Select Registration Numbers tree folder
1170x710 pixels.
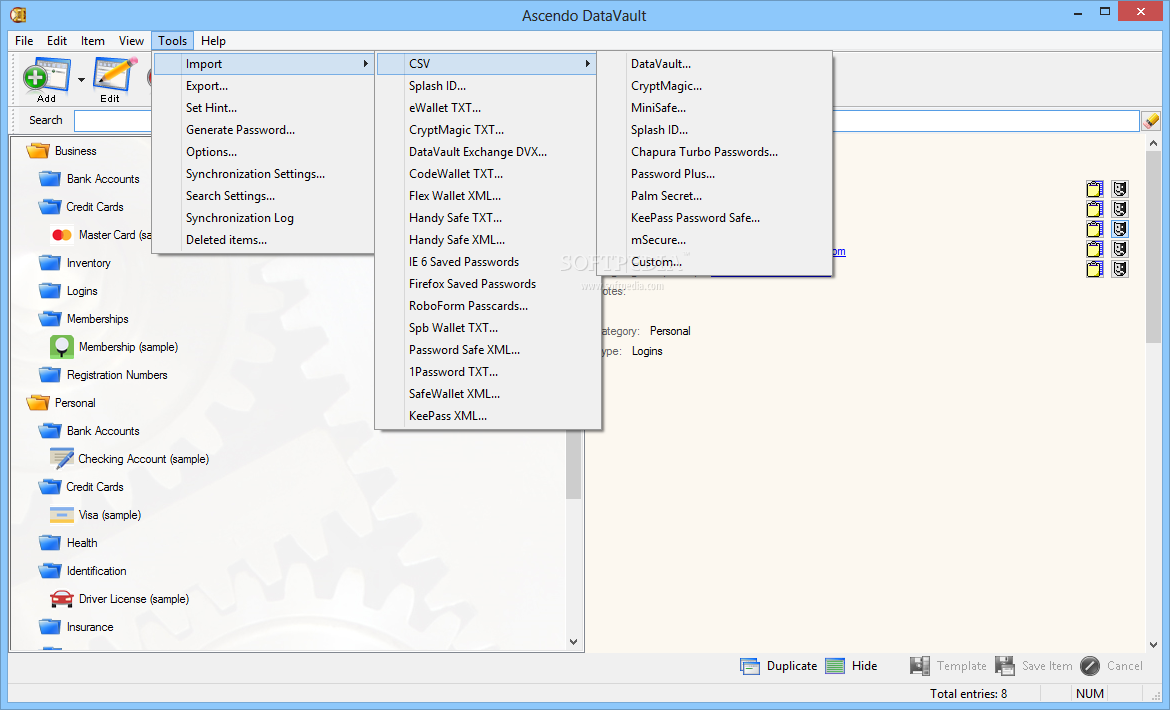pos(116,375)
